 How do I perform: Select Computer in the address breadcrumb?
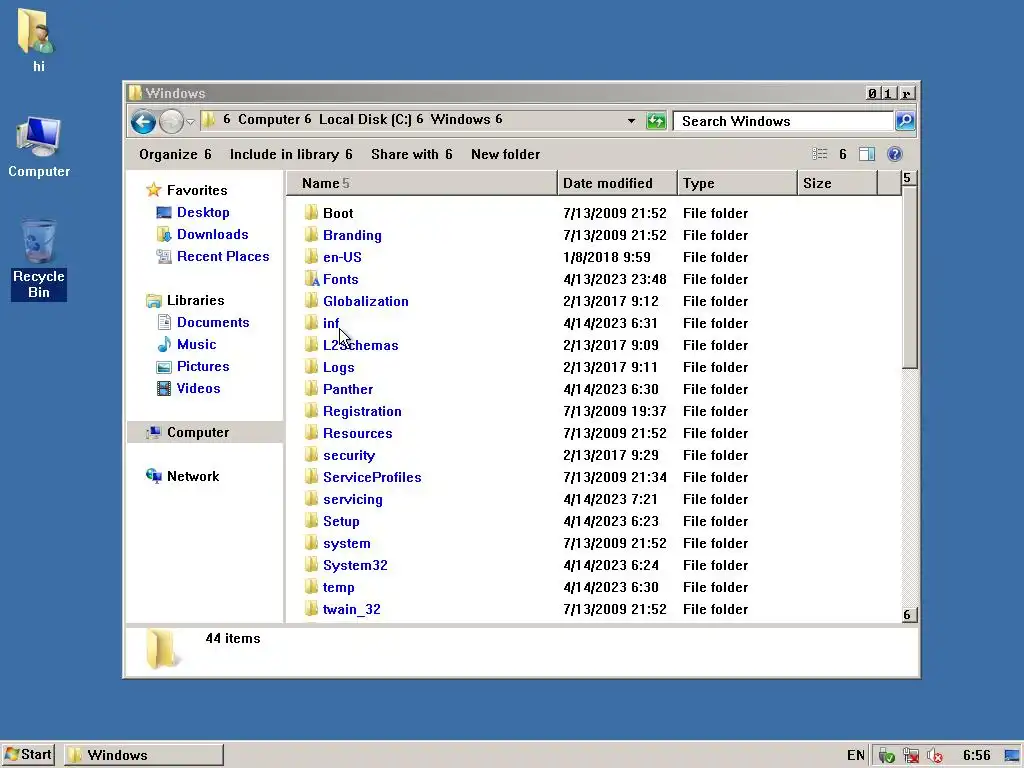(268, 120)
